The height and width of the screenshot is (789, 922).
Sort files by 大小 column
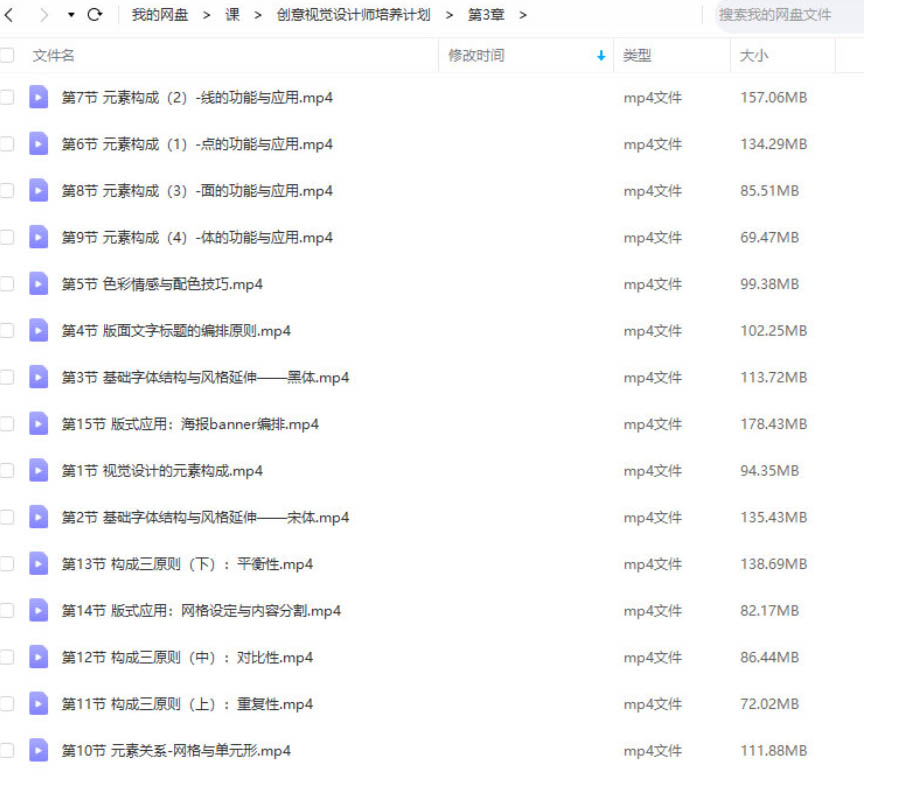754,55
